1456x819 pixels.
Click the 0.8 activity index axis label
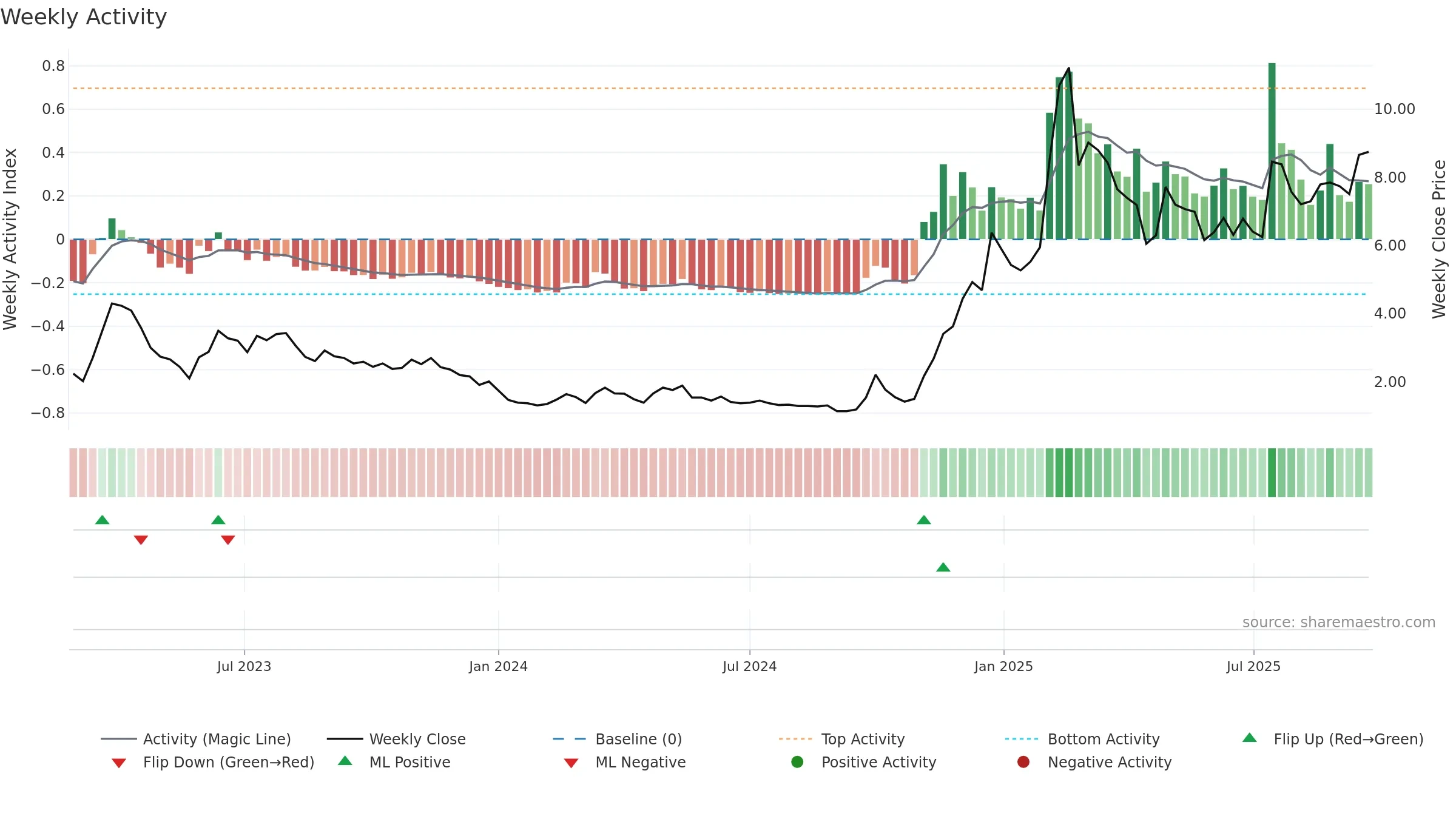53,66
